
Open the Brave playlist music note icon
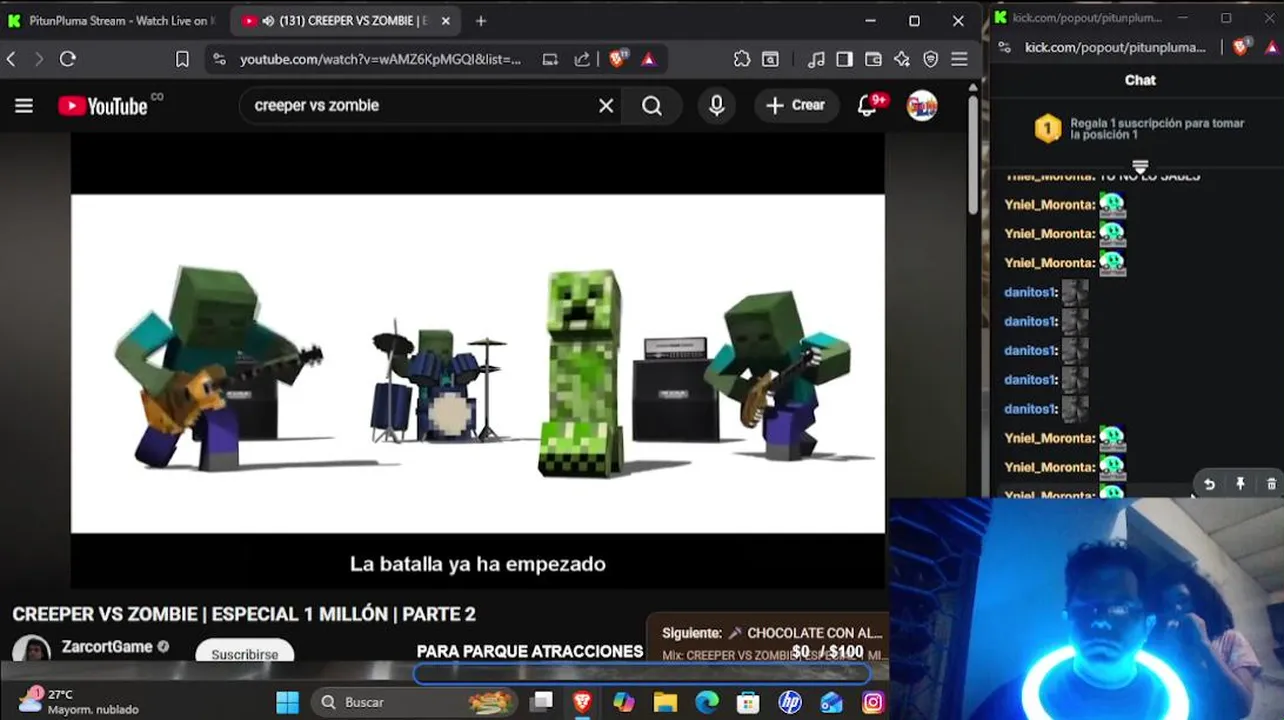click(x=816, y=60)
